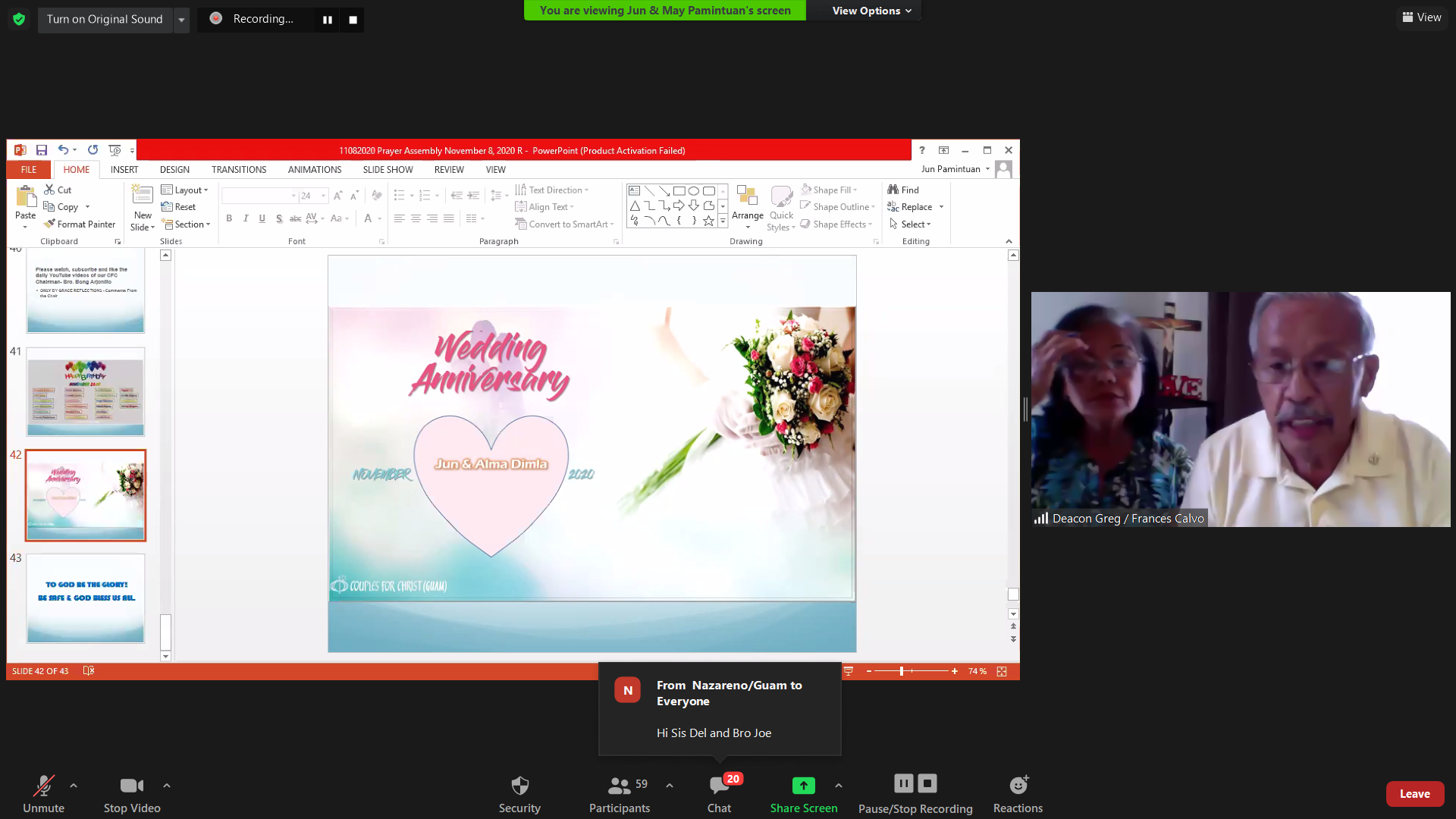Click Increase Font Size icon
This screenshot has width=1456, height=819.
(337, 196)
